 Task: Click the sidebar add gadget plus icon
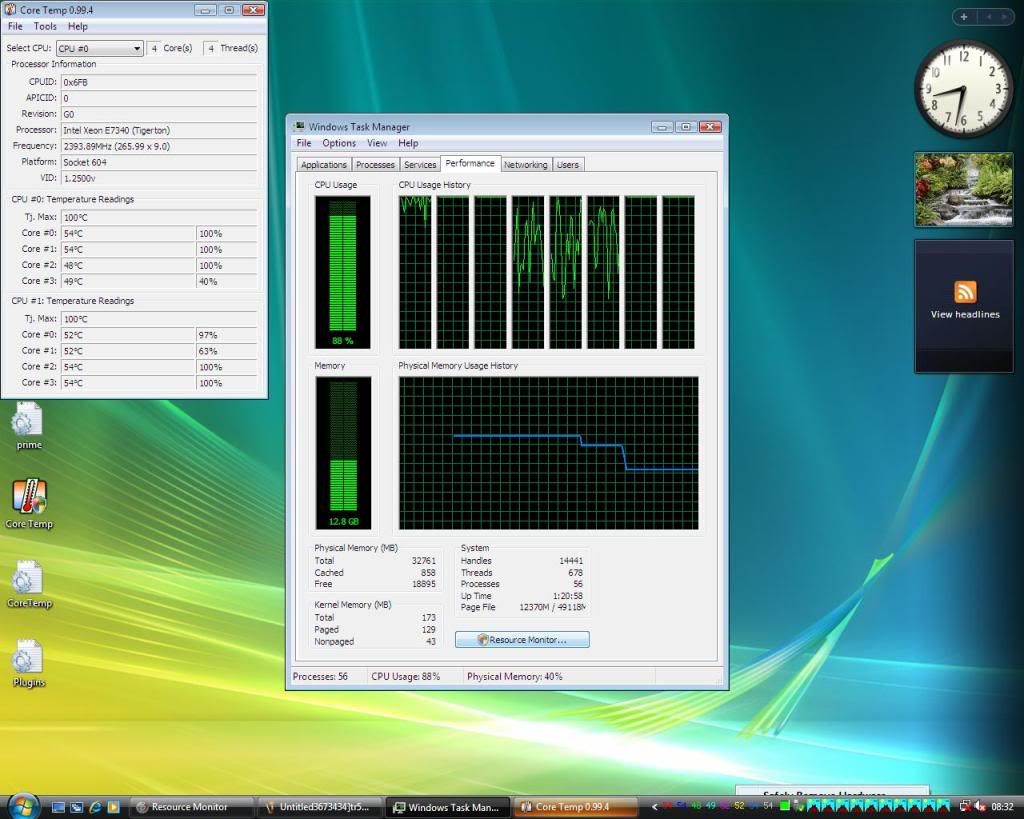964,17
